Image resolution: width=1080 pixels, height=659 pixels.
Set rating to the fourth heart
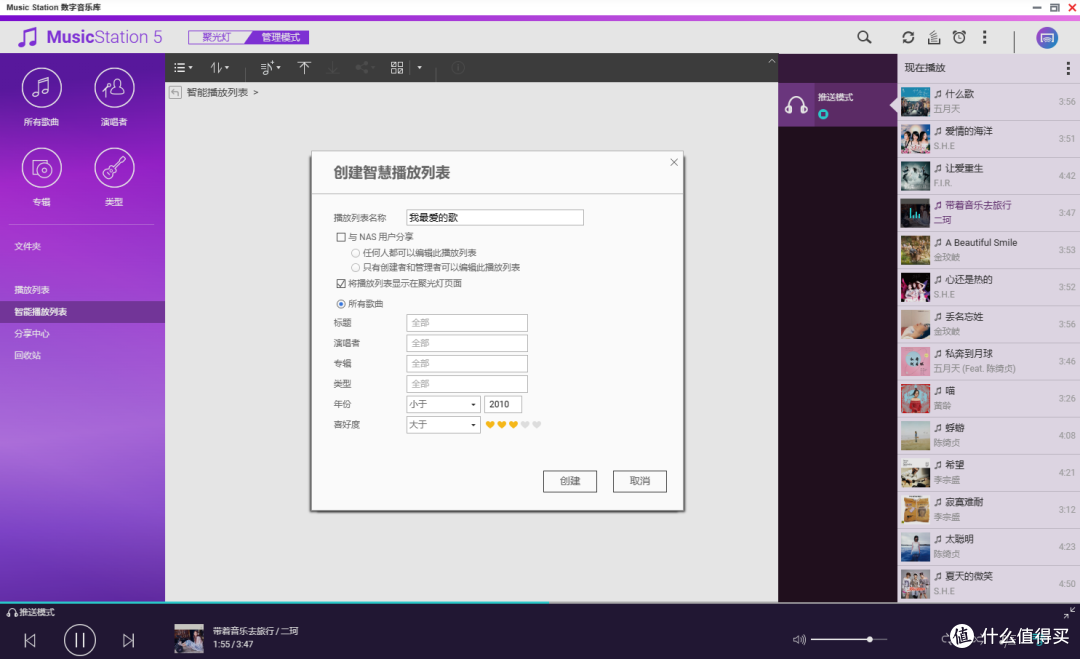(x=525, y=425)
